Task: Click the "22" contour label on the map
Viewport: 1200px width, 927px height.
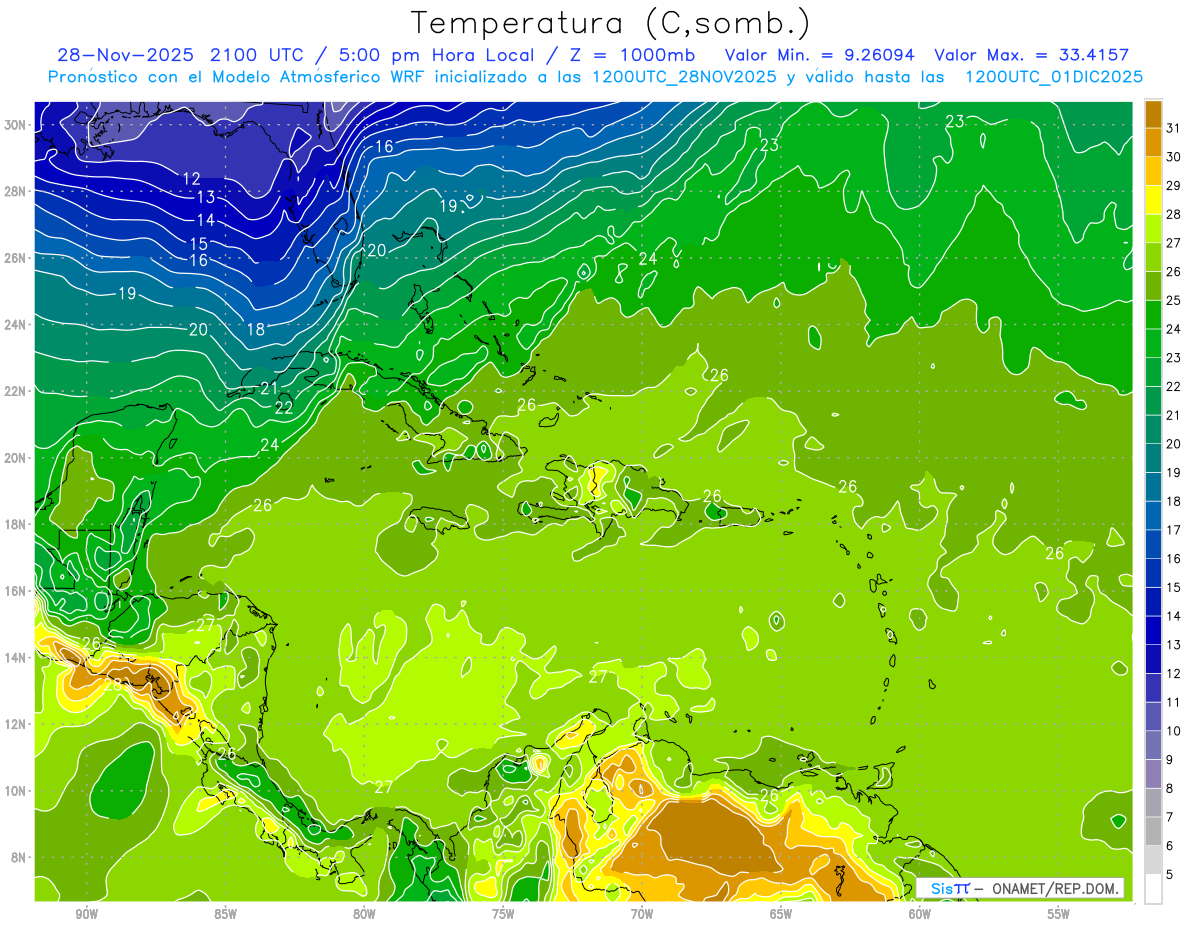Action: tap(284, 407)
